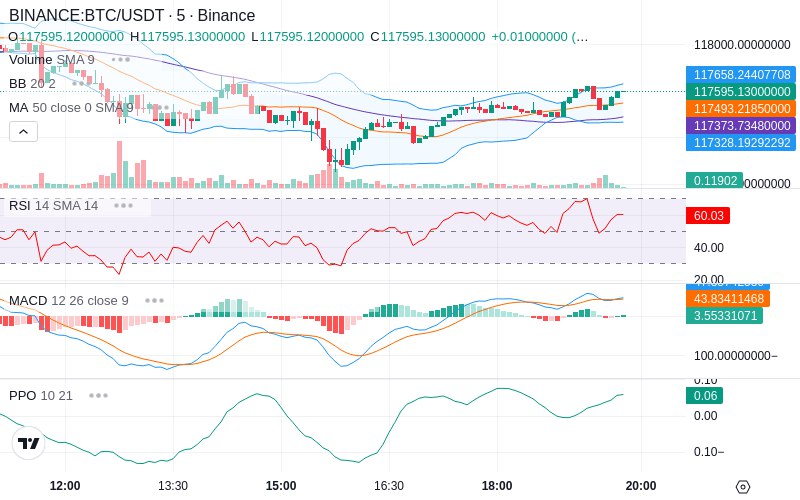Image resolution: width=800 pixels, height=500 pixels.
Task: Click the 117328.19292292 lower band price tag
Action: [741, 142]
